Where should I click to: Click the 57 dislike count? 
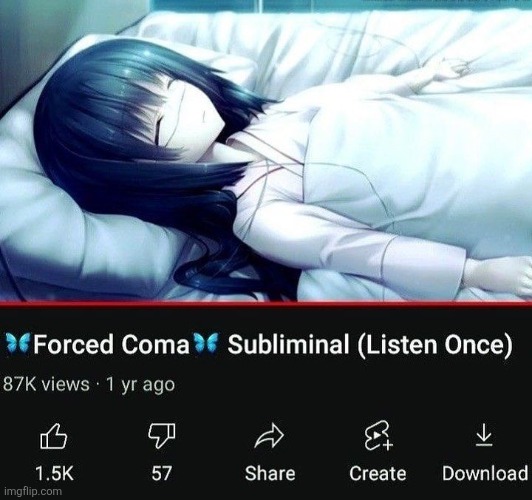(x=162, y=473)
